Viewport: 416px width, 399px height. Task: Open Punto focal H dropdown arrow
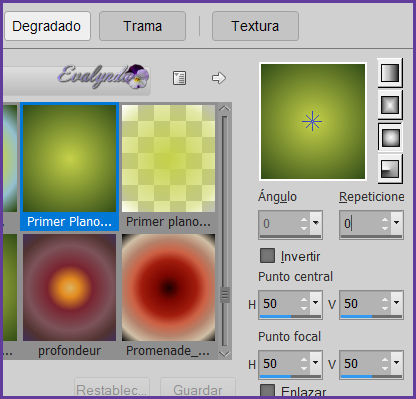pos(316,363)
